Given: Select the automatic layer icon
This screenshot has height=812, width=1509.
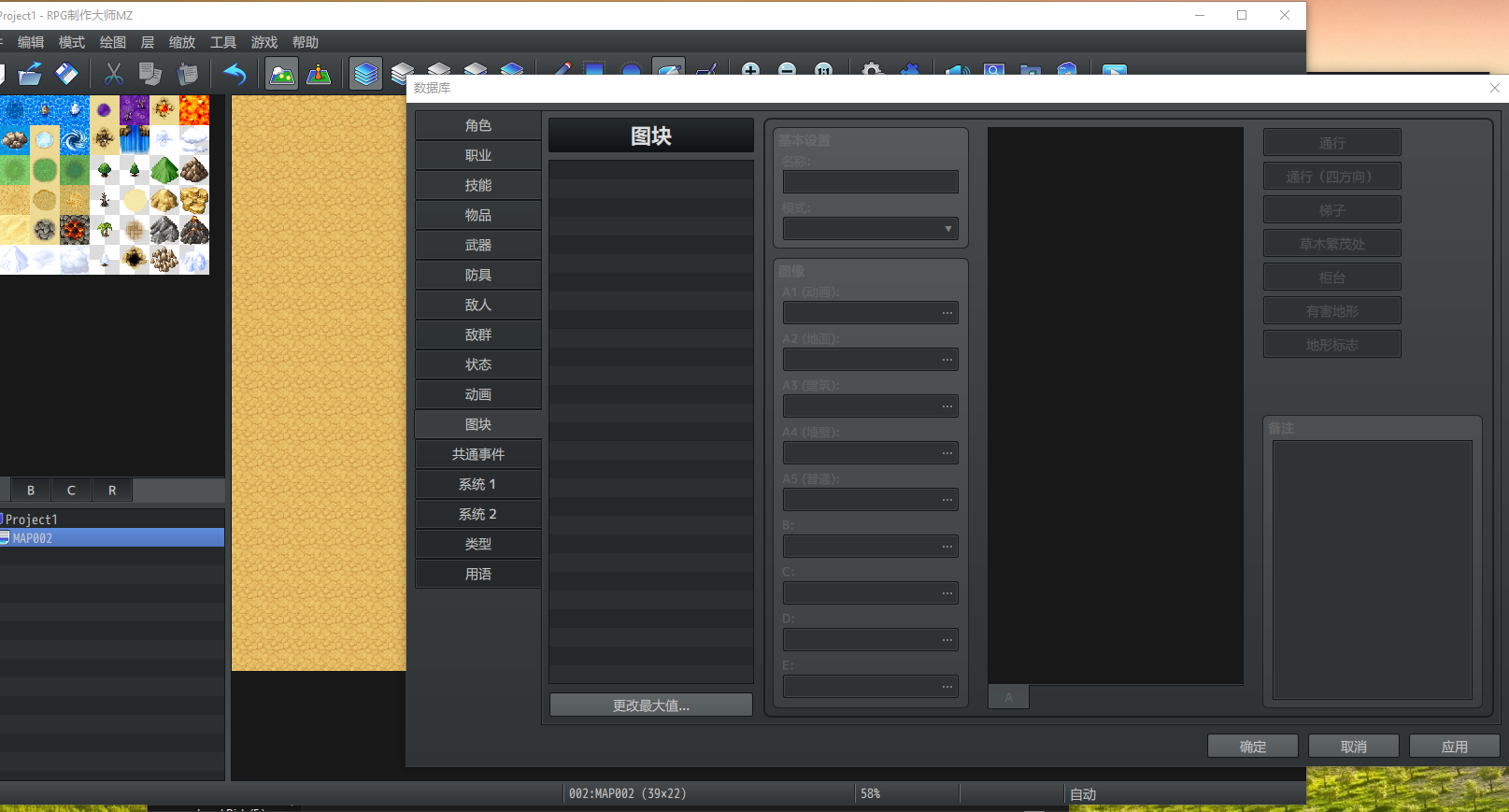Looking at the screenshot, I should click(x=365, y=74).
